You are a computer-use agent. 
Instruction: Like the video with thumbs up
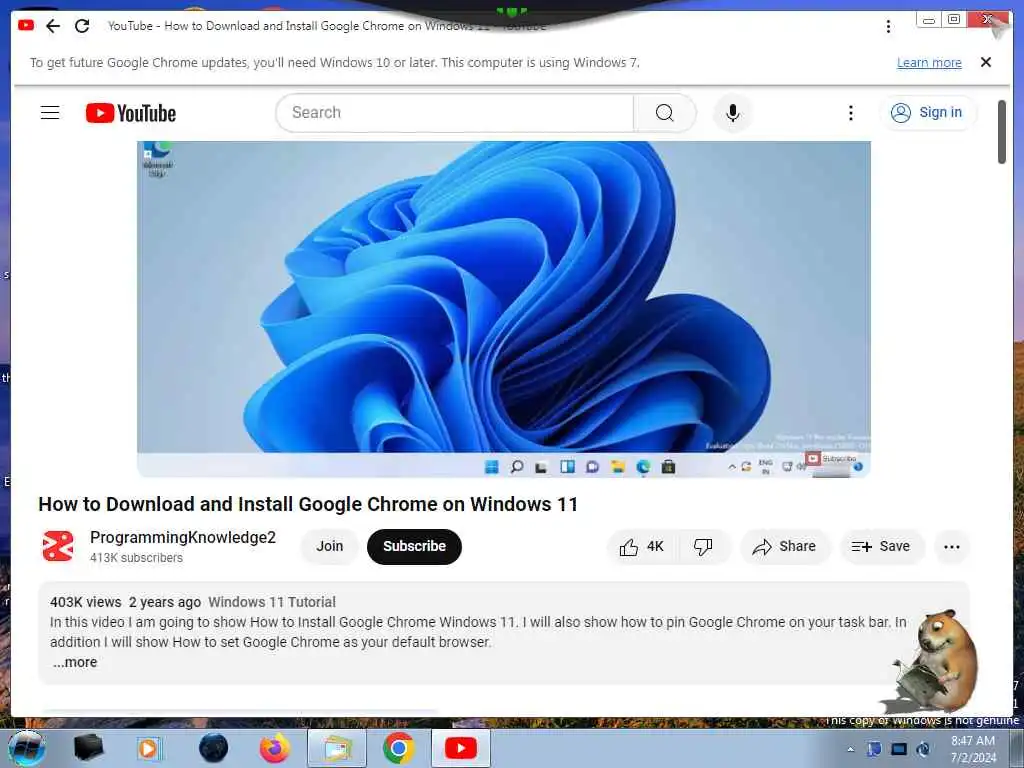coord(643,547)
